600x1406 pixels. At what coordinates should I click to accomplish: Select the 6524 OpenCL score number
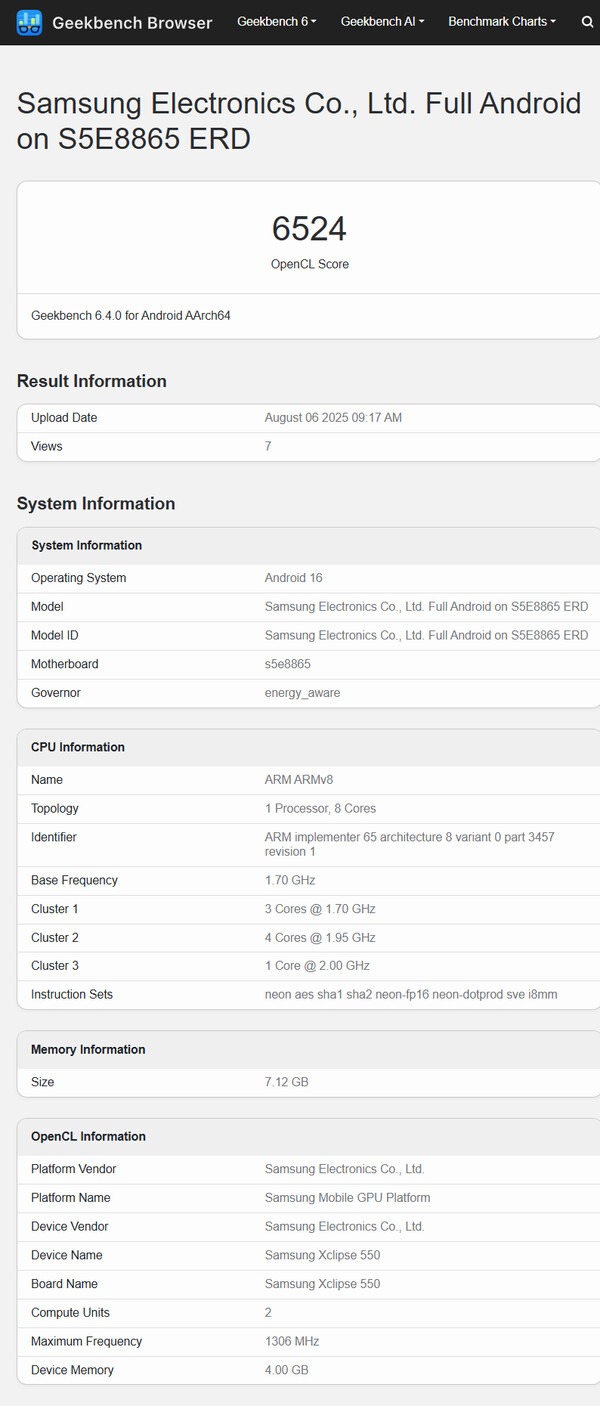(x=309, y=229)
